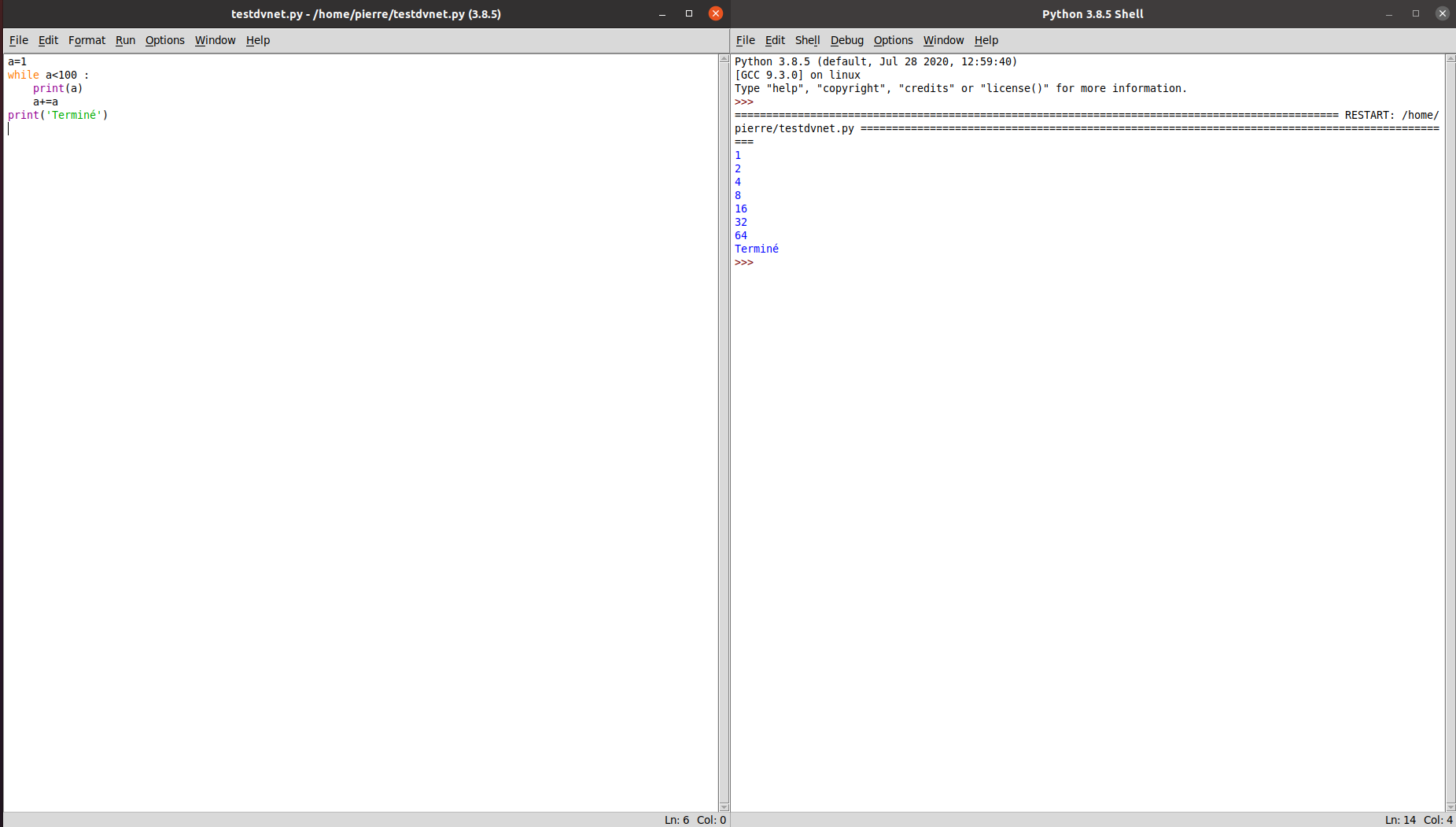1456x827 pixels.
Task: Click the 'Col: 4' status in shell
Action: coord(1438,820)
